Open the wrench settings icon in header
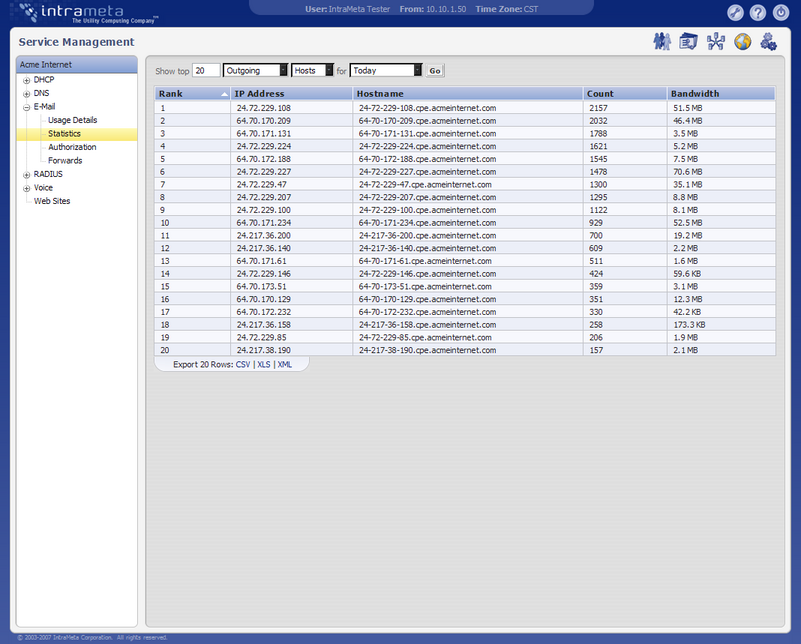 (735, 12)
